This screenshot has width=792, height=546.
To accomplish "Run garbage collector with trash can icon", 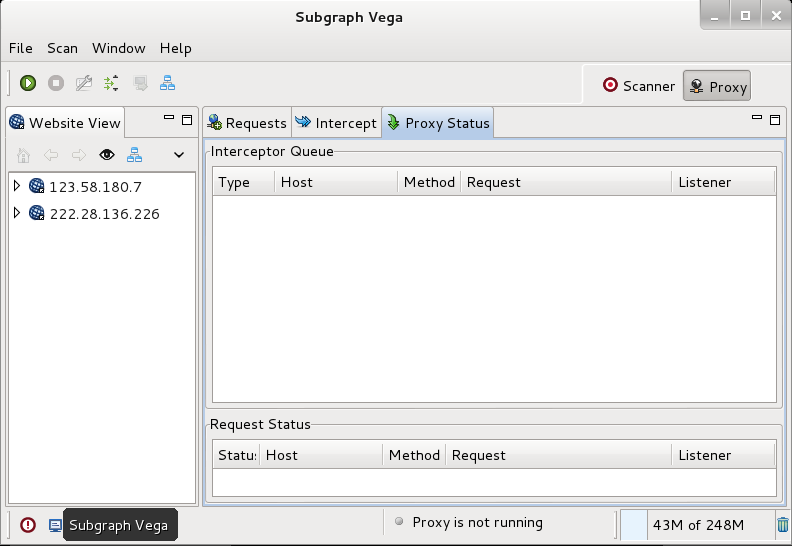I will click(783, 525).
